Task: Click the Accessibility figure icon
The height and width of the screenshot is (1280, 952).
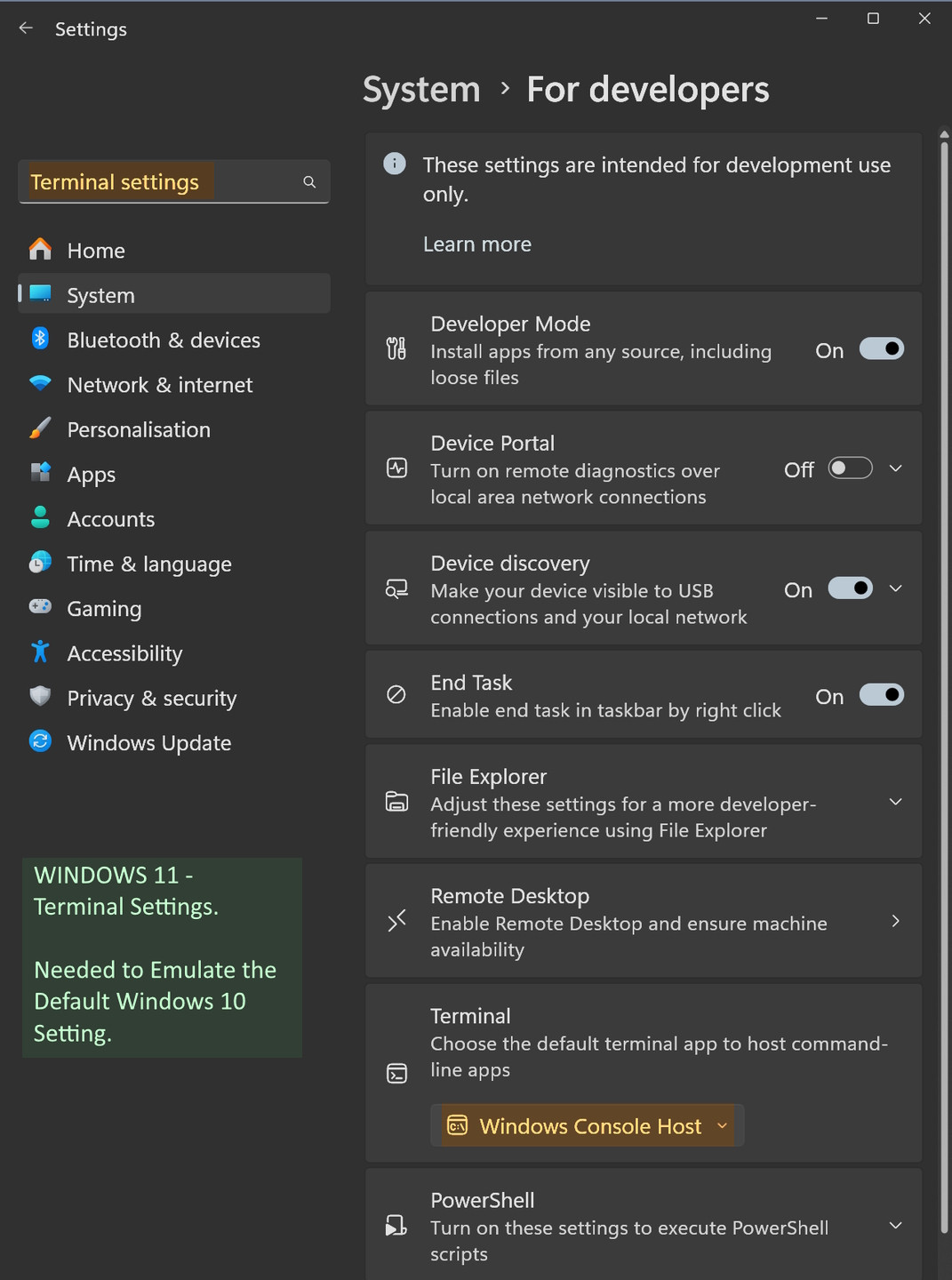Action: (x=40, y=652)
